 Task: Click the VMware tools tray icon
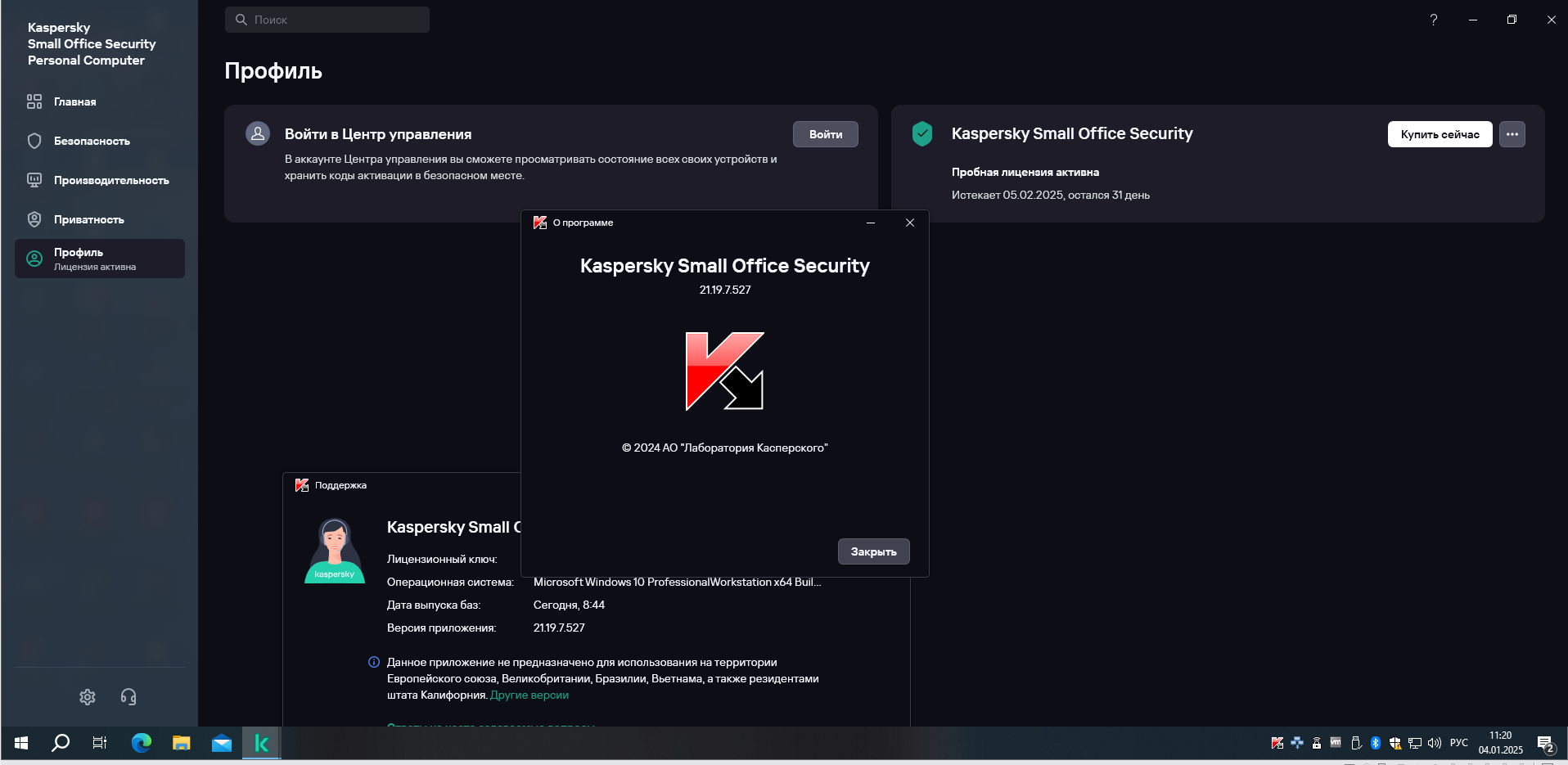coord(1336,743)
